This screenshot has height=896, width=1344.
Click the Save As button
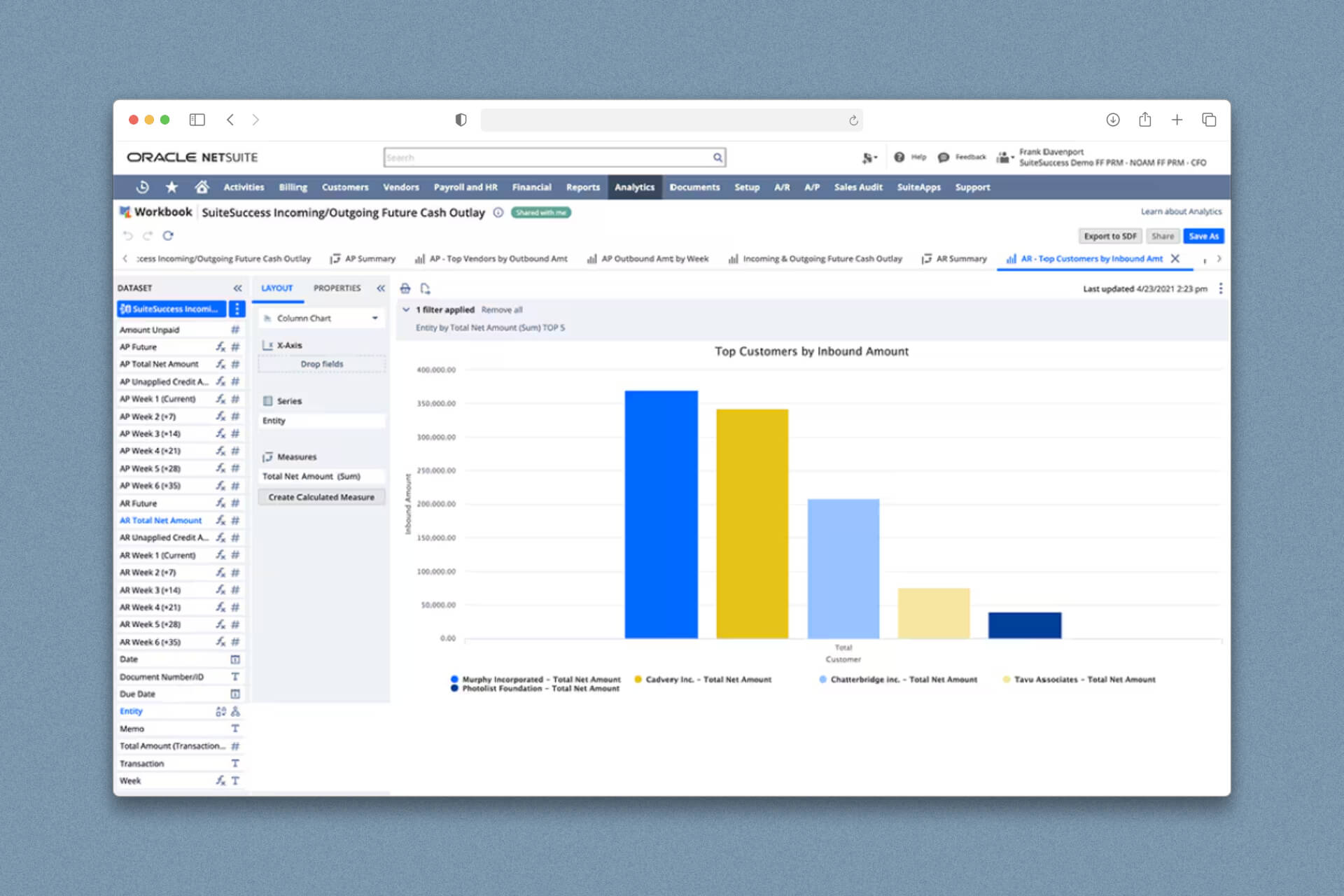click(x=1204, y=237)
